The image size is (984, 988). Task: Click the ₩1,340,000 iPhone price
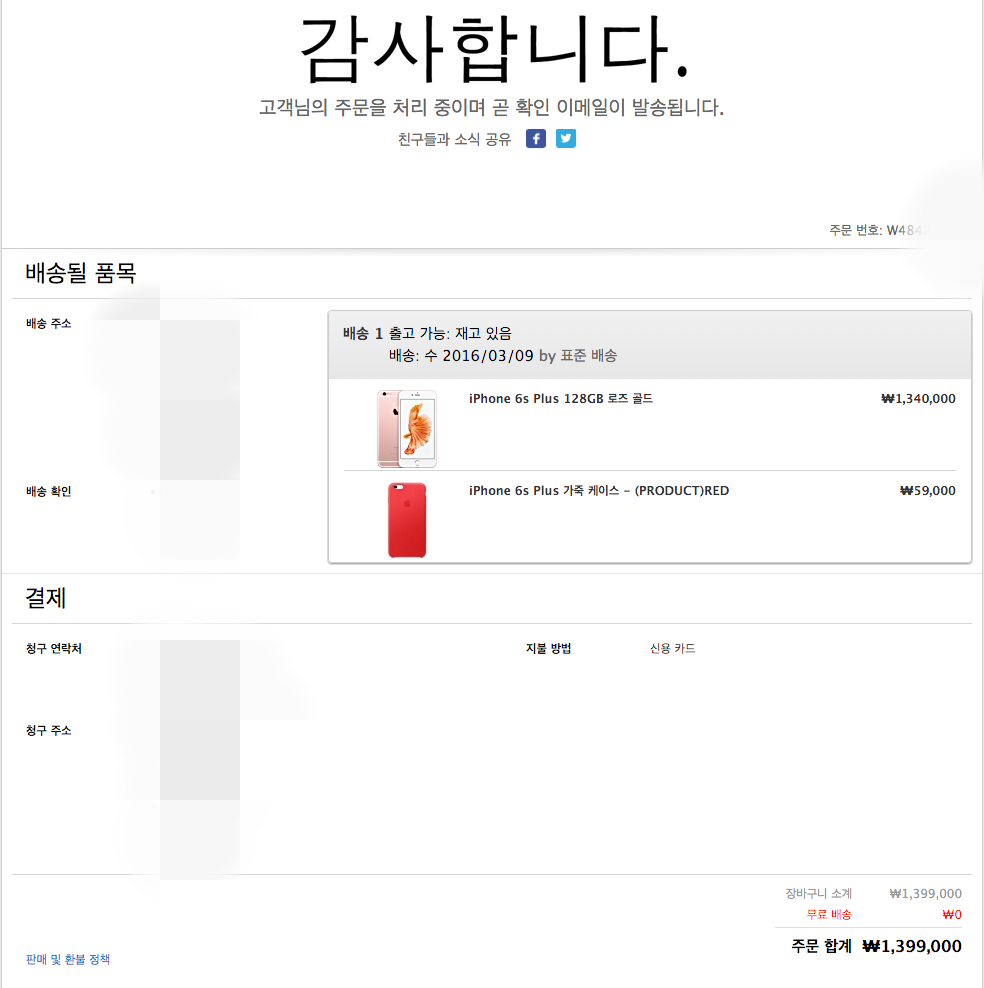click(918, 399)
